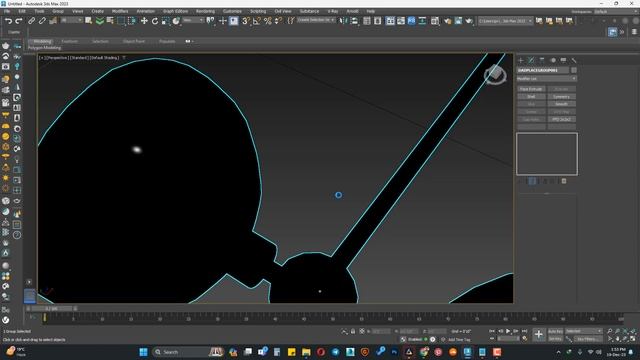The image size is (640, 360).
Task: Click the Use Pivot Point Center icon
Action: pos(210,20)
